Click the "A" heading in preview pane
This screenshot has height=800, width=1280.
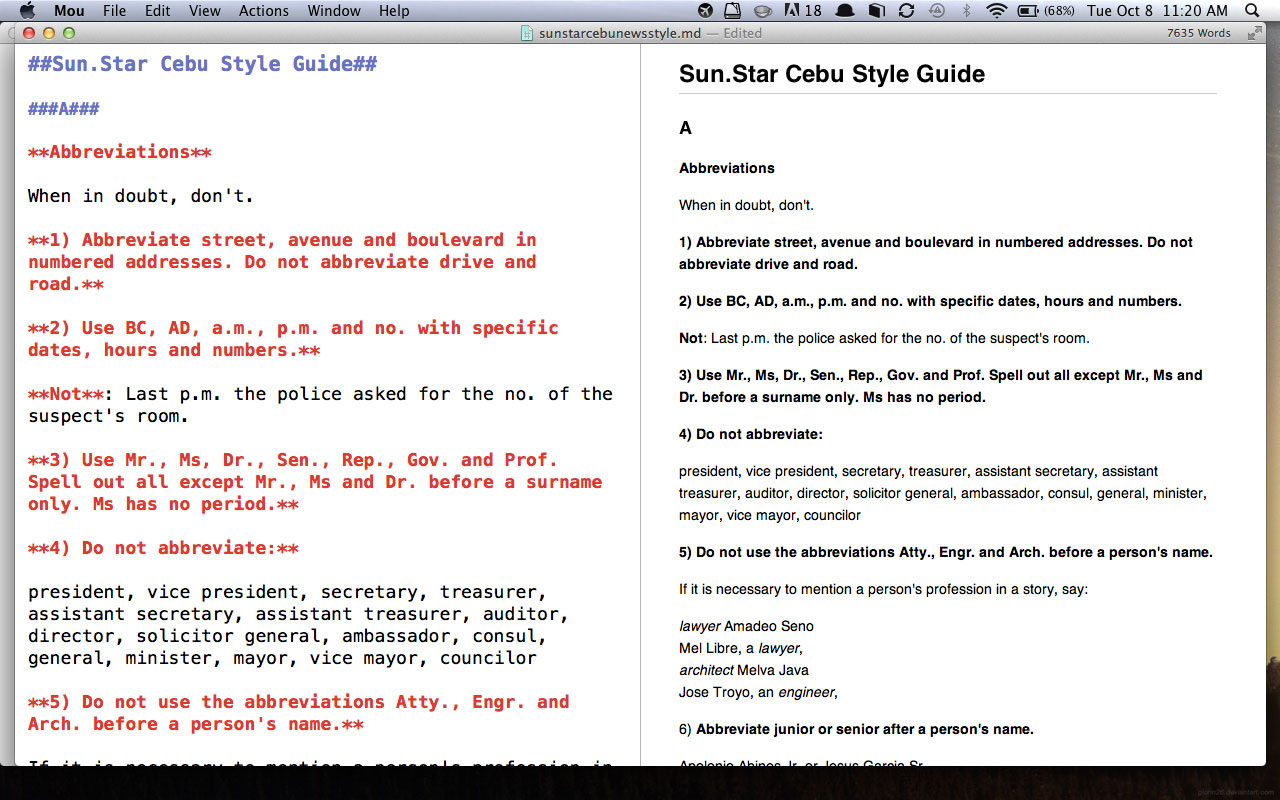(685, 128)
